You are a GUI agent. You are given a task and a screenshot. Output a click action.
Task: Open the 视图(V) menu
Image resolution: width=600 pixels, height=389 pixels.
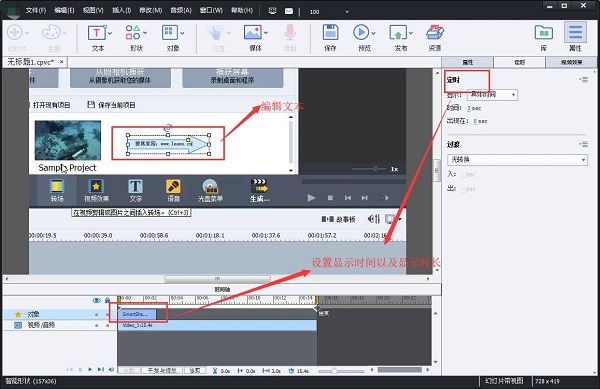pos(93,10)
